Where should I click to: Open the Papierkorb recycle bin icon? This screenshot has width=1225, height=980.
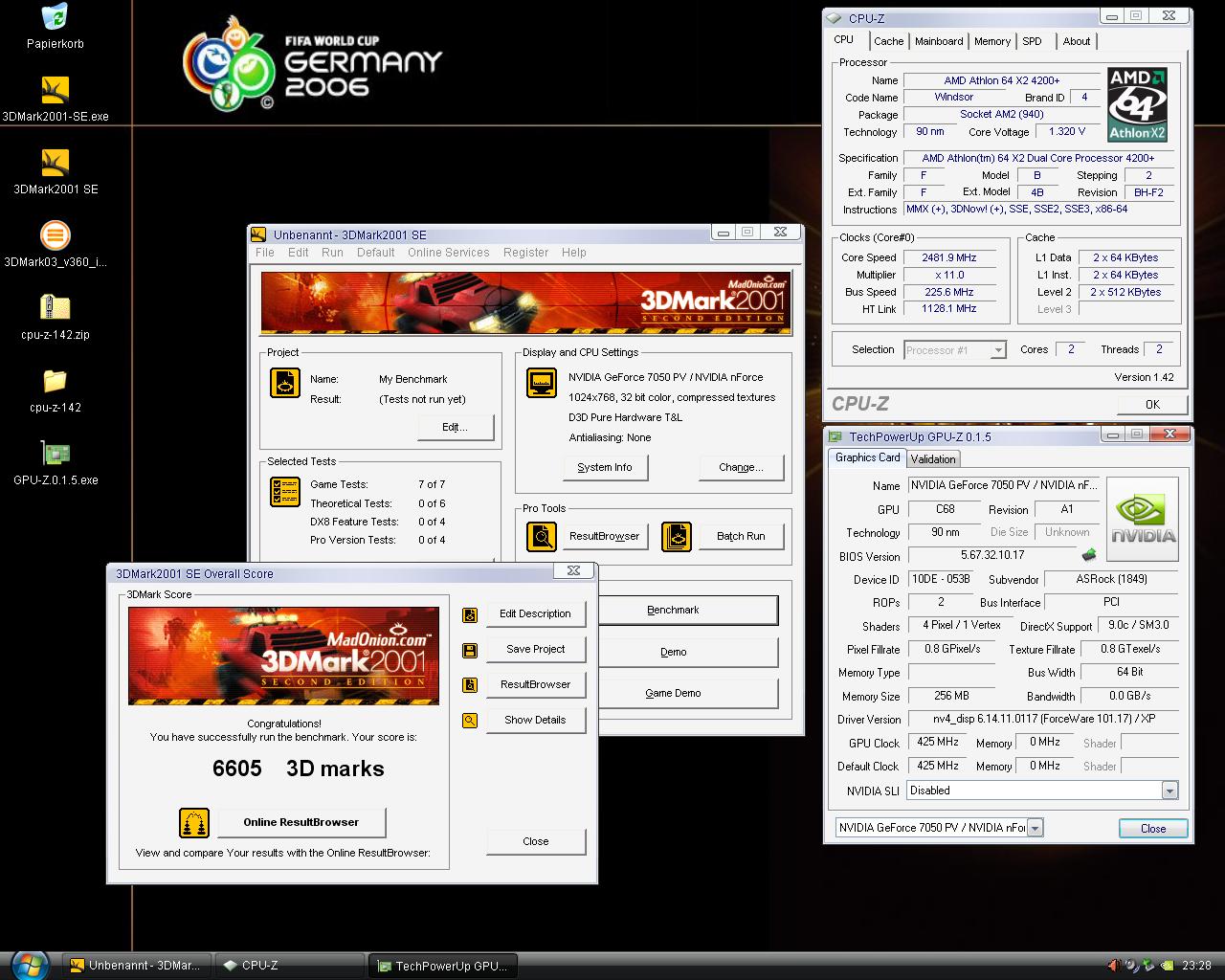pos(55,17)
